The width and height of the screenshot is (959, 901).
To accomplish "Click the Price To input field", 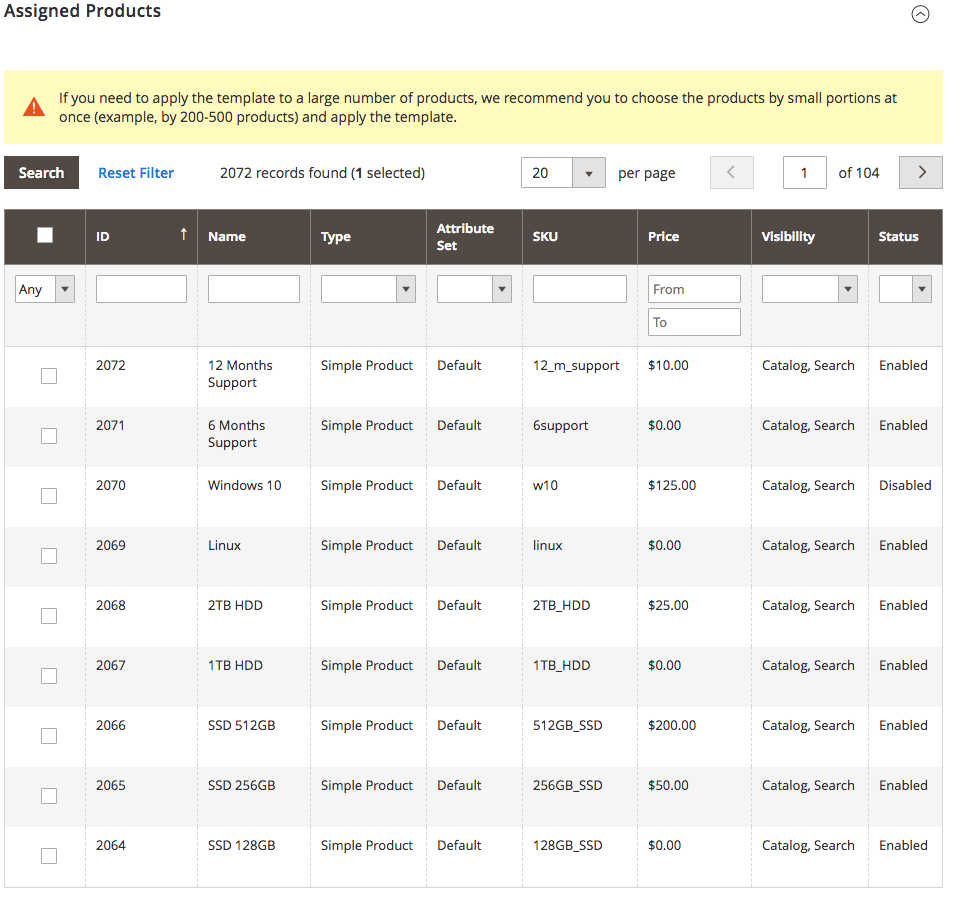I will [x=694, y=322].
